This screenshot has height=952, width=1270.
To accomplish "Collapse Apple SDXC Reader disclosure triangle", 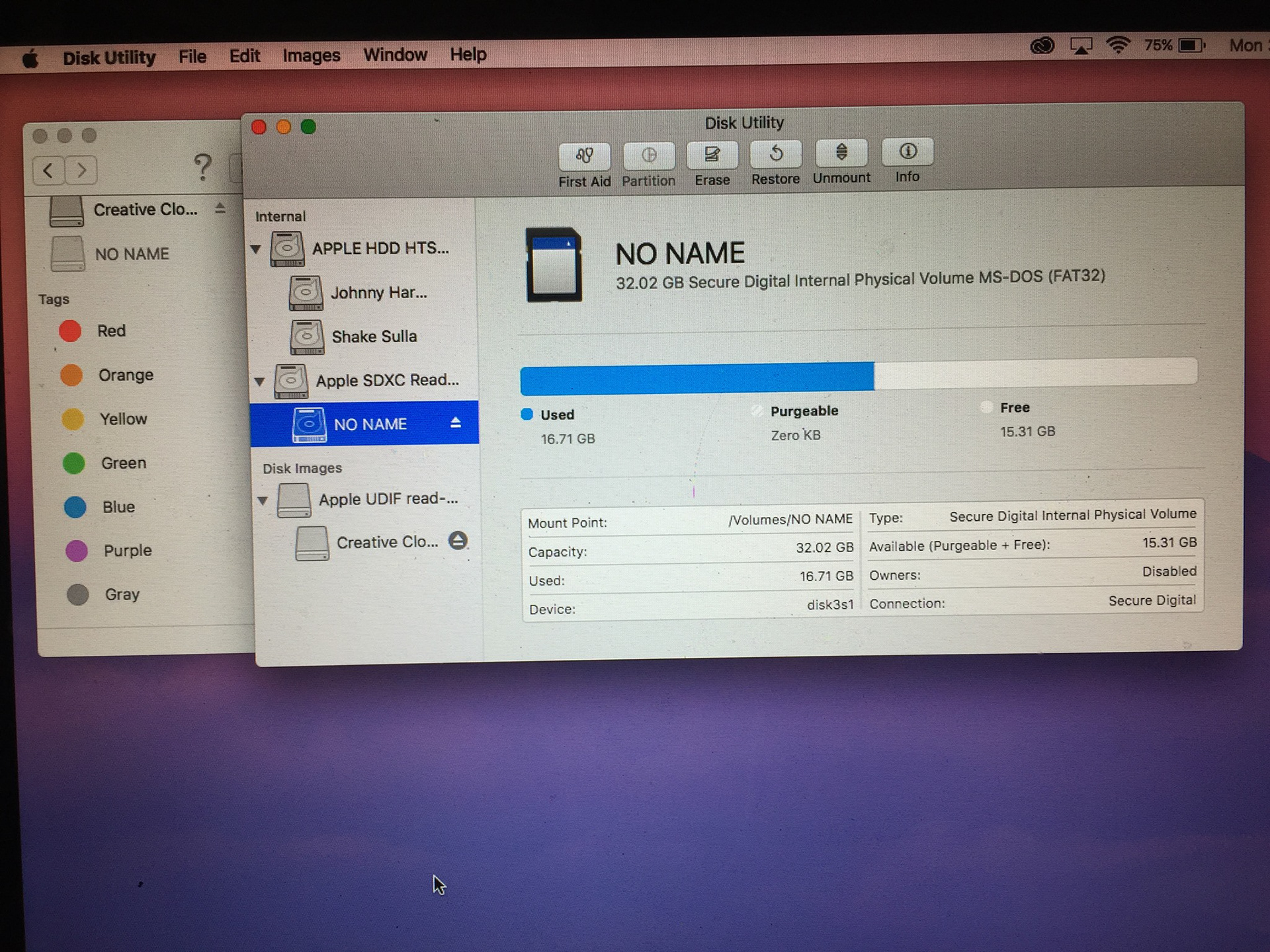I will [259, 381].
